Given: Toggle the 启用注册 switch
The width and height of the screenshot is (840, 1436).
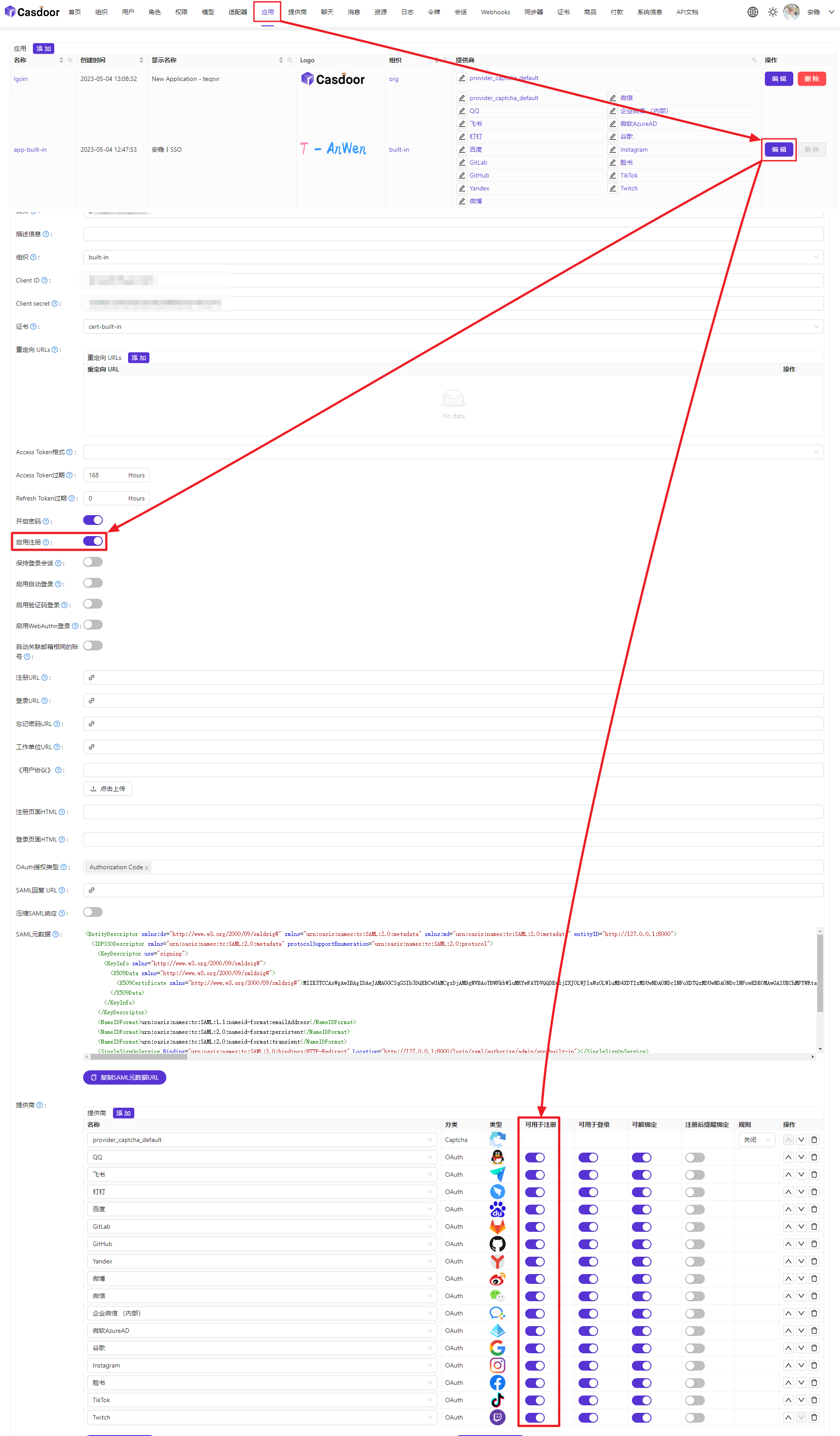Looking at the screenshot, I should [x=93, y=541].
